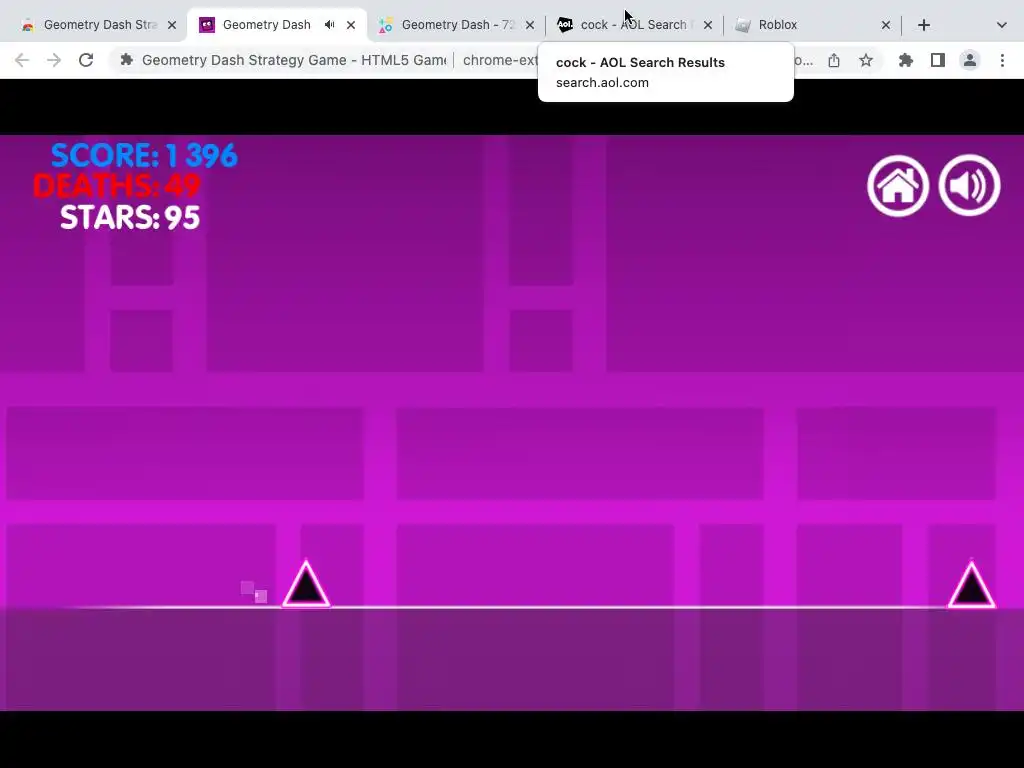Select the active Geometry Dash tab
This screenshot has width=1024, height=768.
(x=277, y=25)
